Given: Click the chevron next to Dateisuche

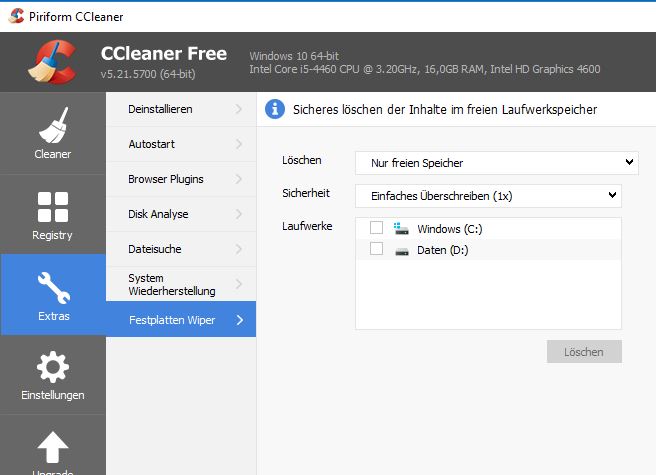Looking at the screenshot, I should coord(239,249).
